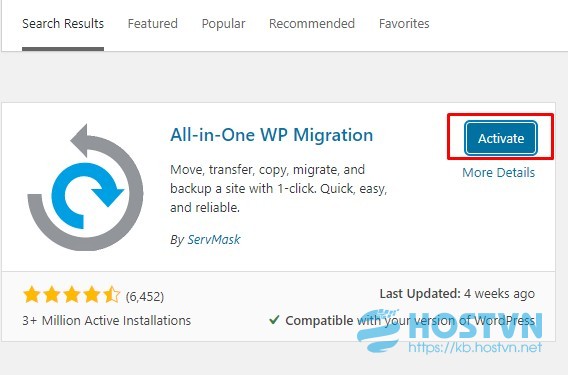
Task: Select the plugin description text
Action: click(x=278, y=188)
